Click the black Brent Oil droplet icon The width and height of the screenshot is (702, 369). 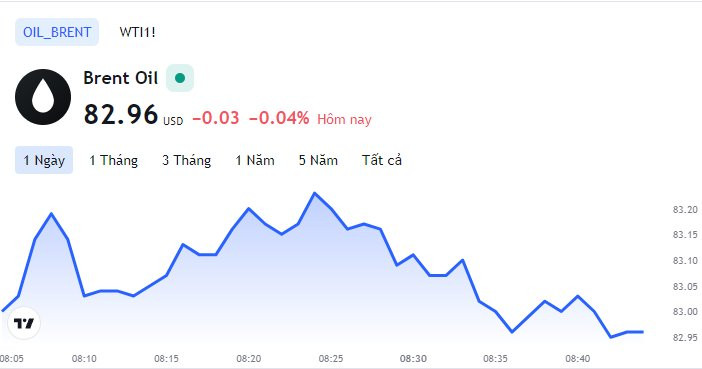43,97
